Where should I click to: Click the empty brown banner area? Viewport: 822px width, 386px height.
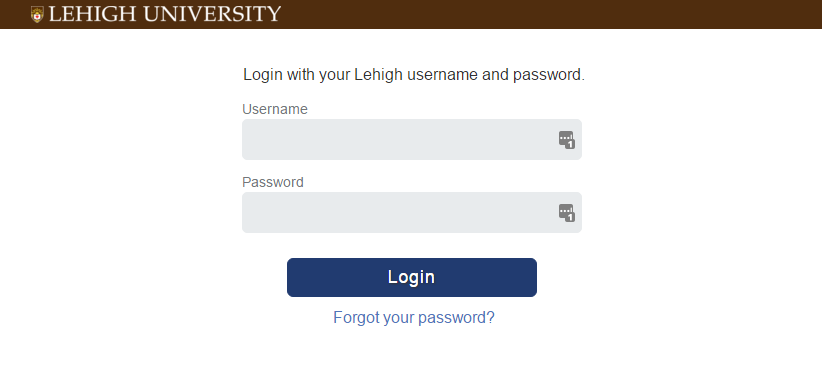point(550,14)
